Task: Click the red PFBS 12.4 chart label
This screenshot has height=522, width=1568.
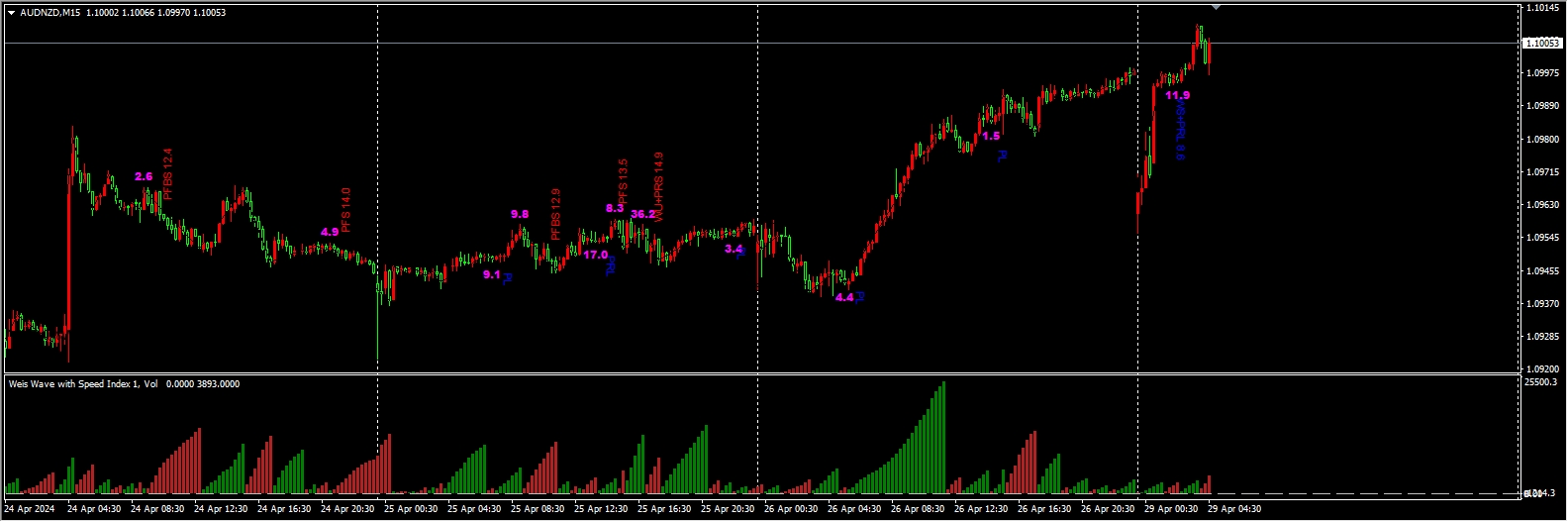Action: (x=168, y=174)
